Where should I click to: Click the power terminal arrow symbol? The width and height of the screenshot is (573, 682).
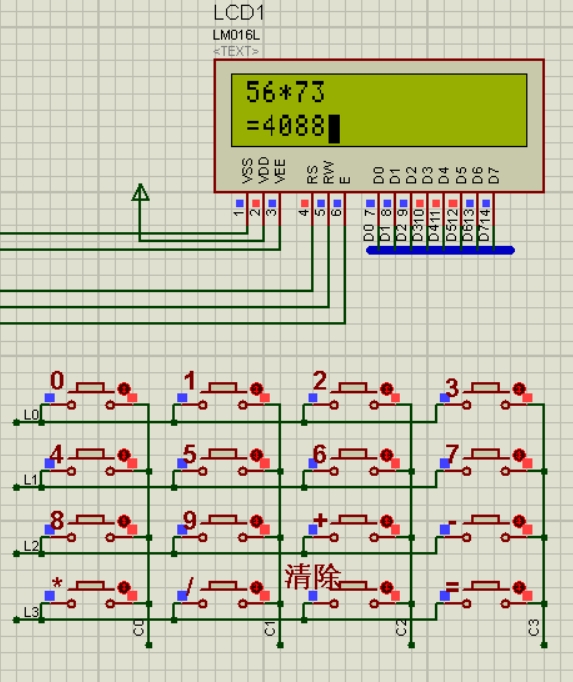[x=140, y=192]
